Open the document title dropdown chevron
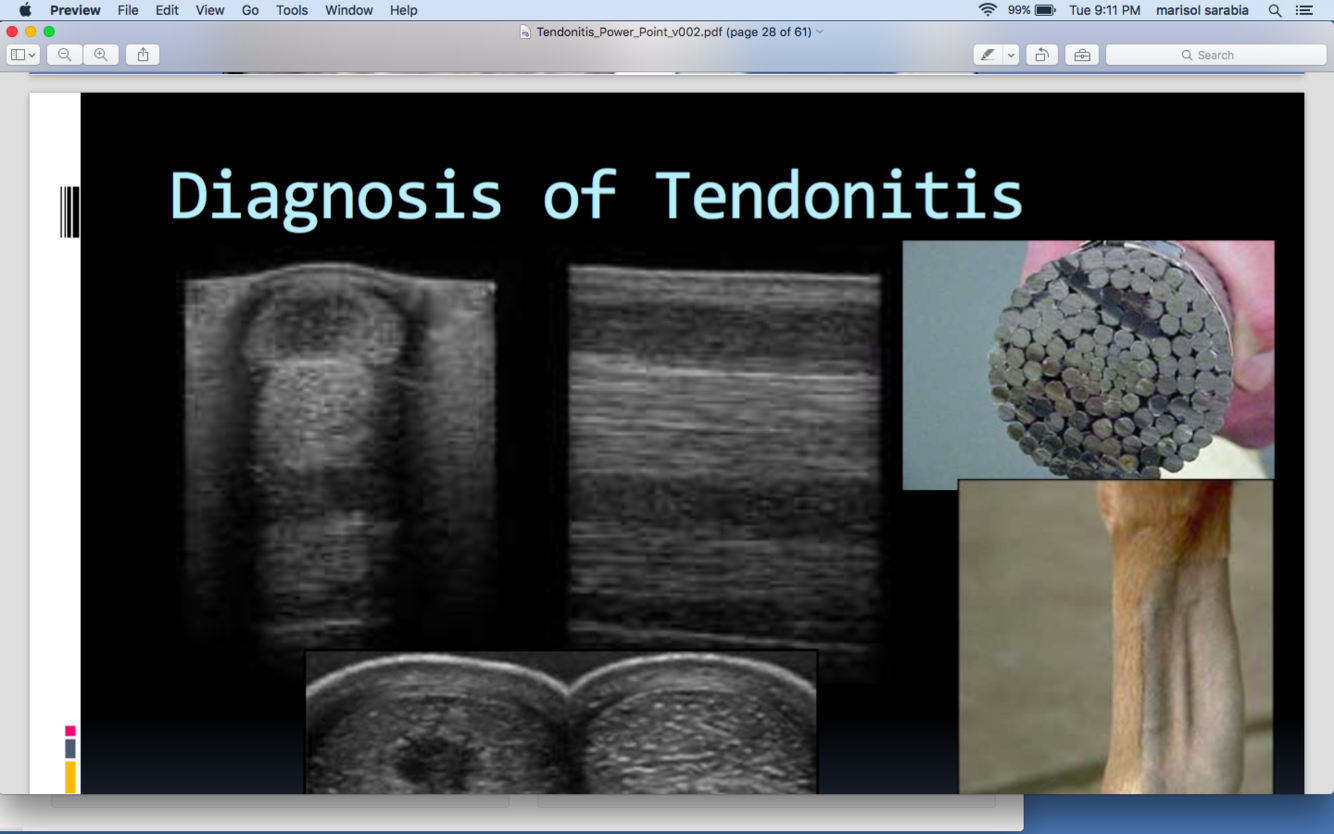The height and width of the screenshot is (834, 1334). 820,32
